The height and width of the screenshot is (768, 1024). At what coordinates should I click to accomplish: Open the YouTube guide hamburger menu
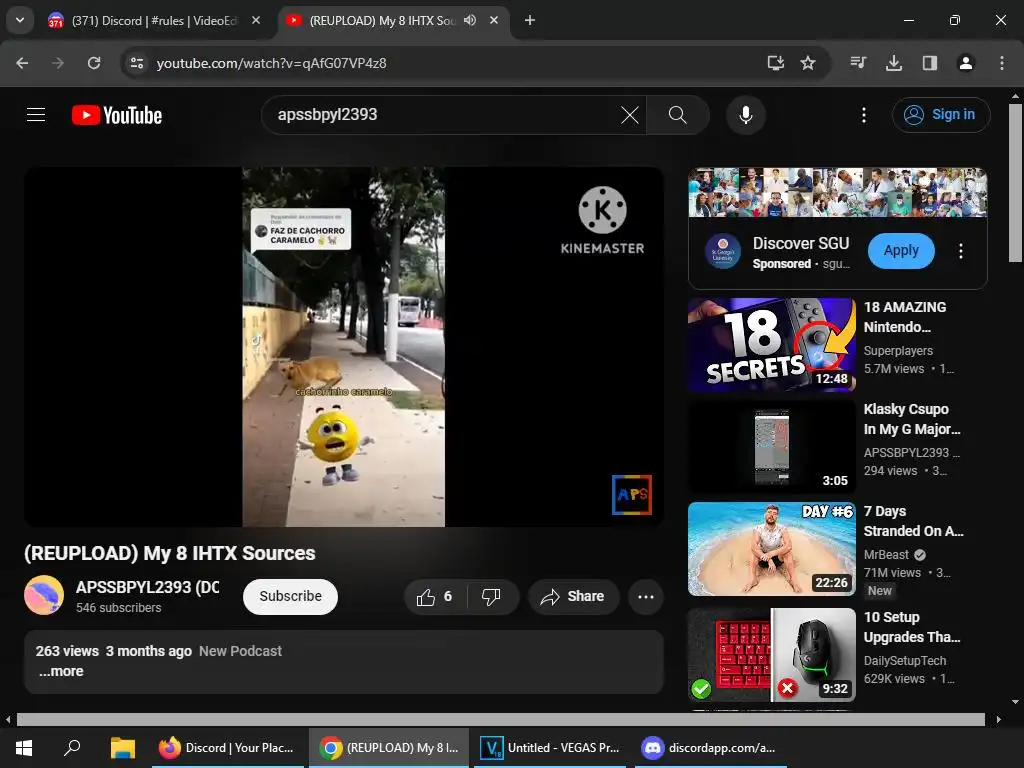point(36,115)
